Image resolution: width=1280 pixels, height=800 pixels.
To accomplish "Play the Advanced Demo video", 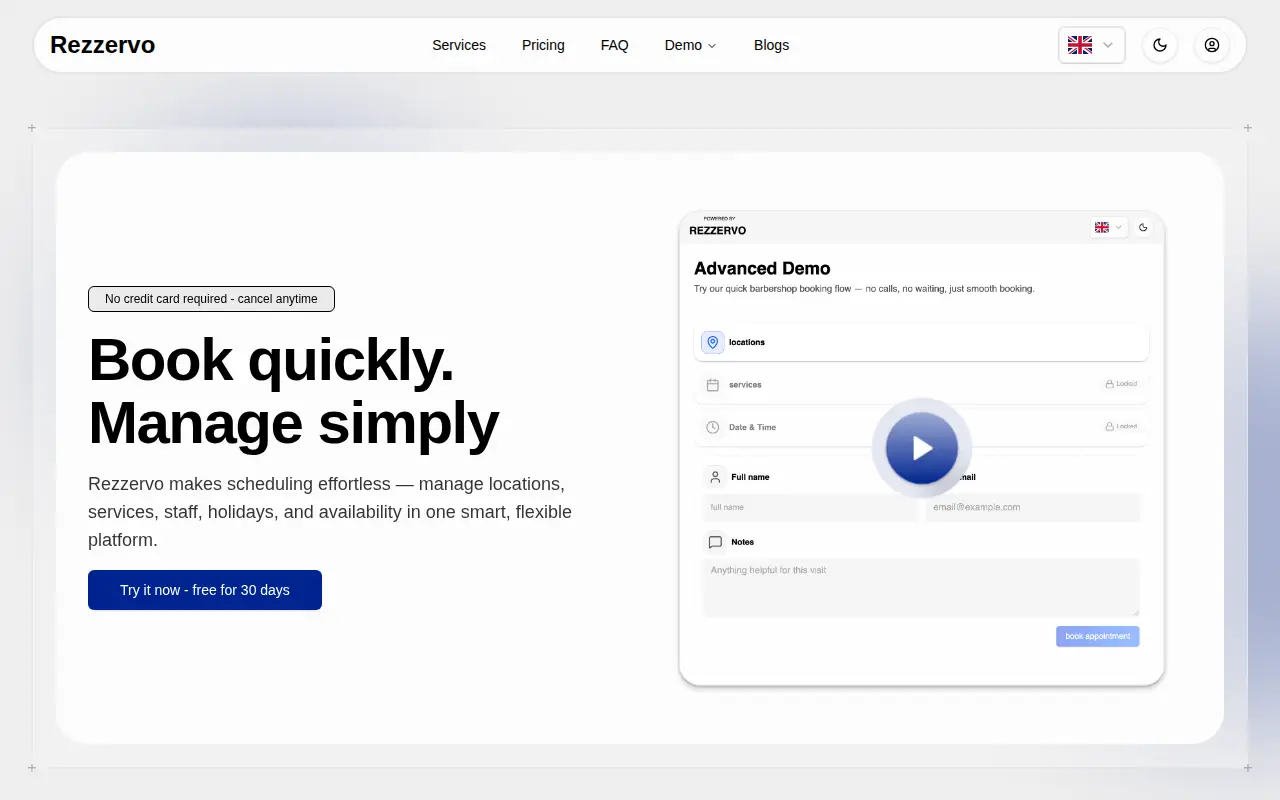I will [922, 448].
